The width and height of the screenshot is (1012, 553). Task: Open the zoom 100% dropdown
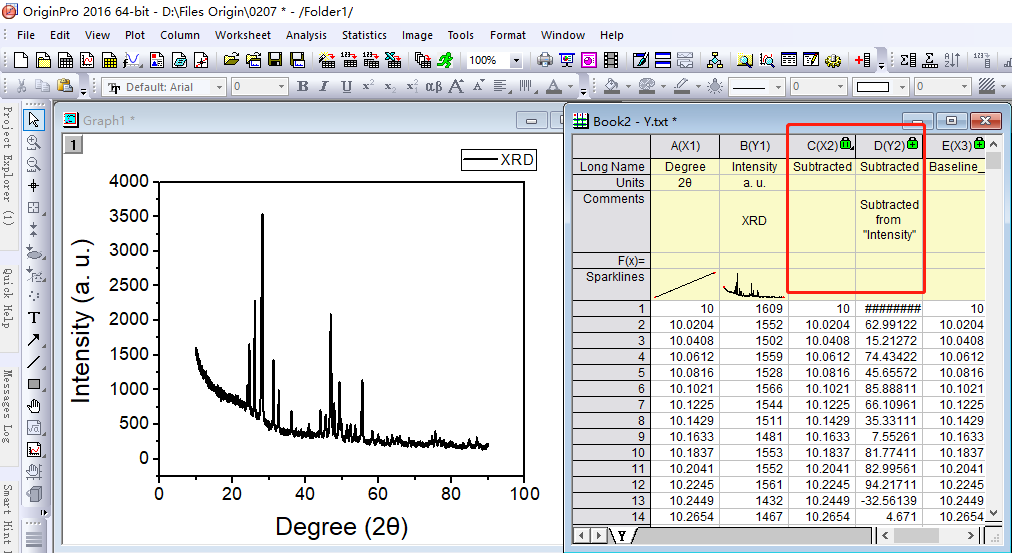coord(516,61)
